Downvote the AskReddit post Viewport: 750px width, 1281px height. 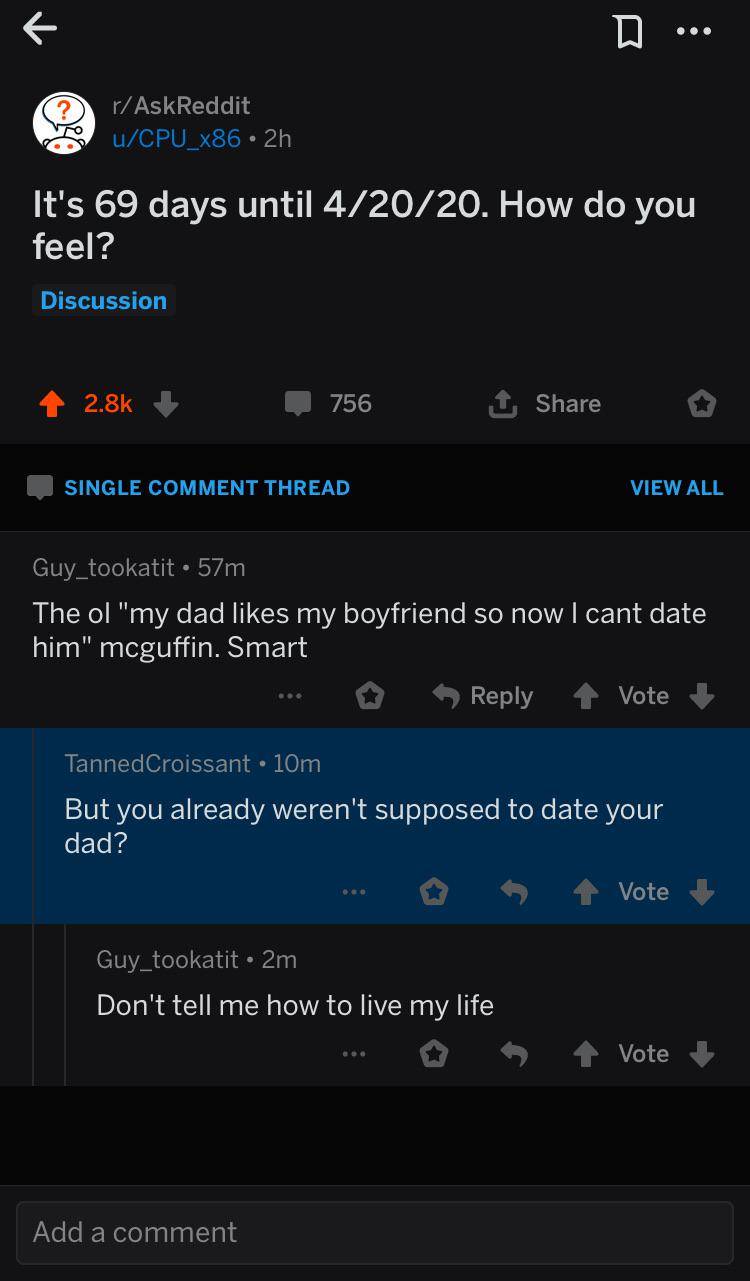(166, 404)
